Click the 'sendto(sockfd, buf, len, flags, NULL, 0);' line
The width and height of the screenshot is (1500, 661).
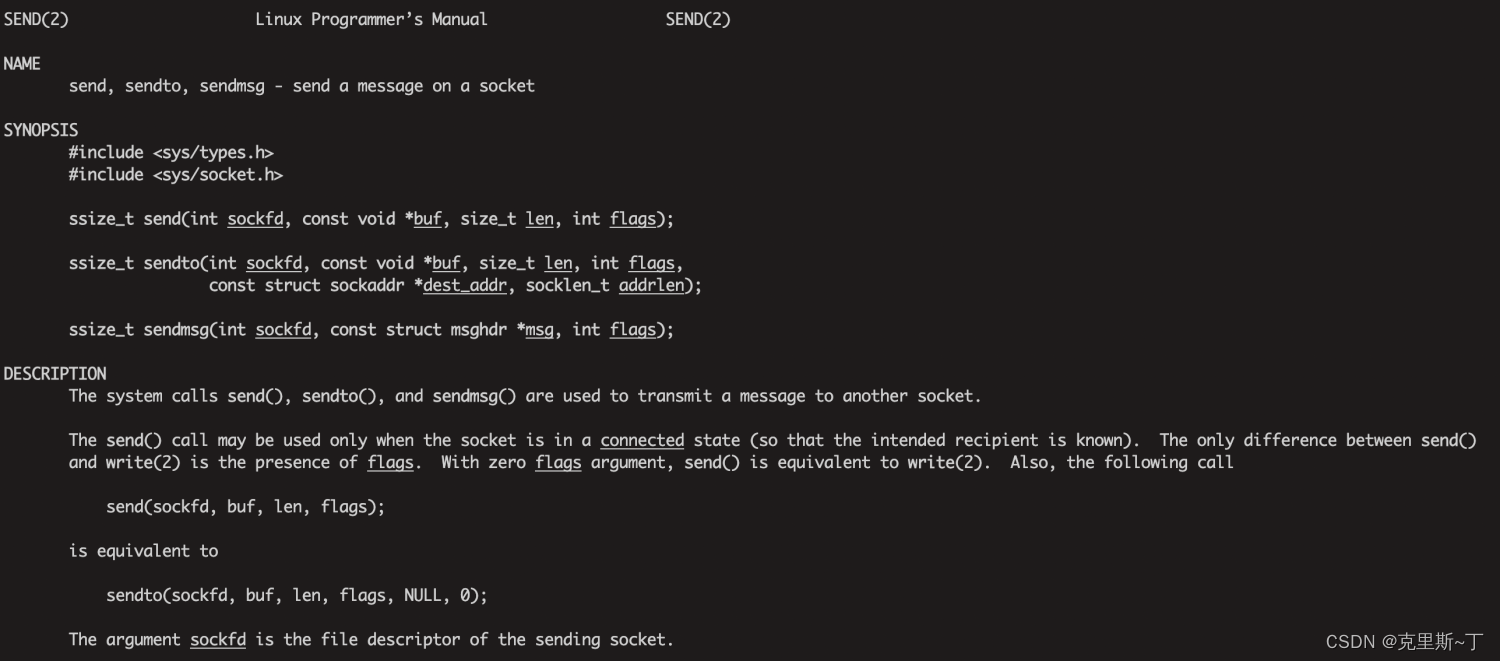pos(297,596)
